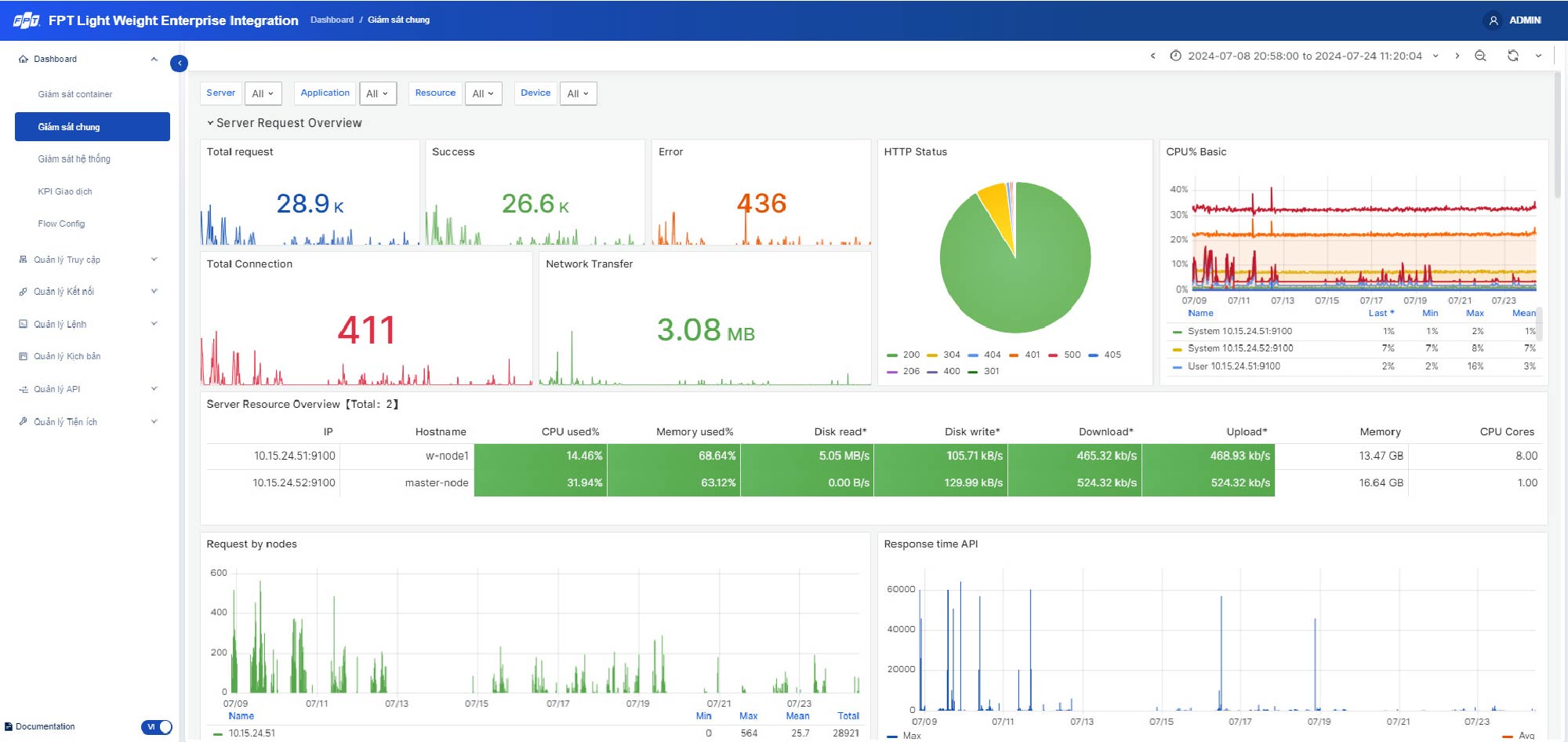This screenshot has width=1568, height=742.
Task: Click the Quản lý Kết nối link icon
Action: [24, 292]
